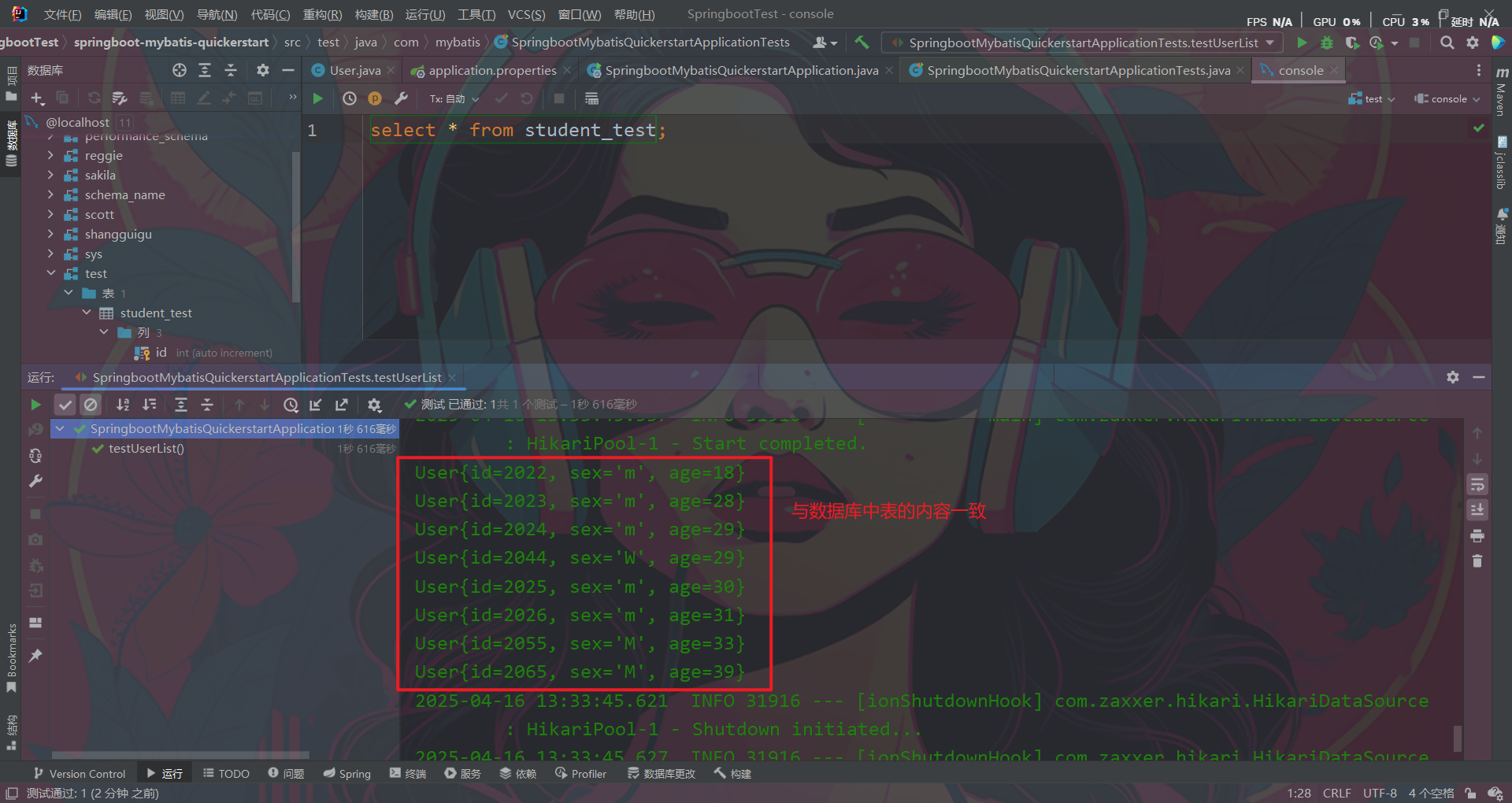Open the VCS(S) menu
Image resolution: width=1512 pixels, height=803 pixels.
[x=526, y=14]
